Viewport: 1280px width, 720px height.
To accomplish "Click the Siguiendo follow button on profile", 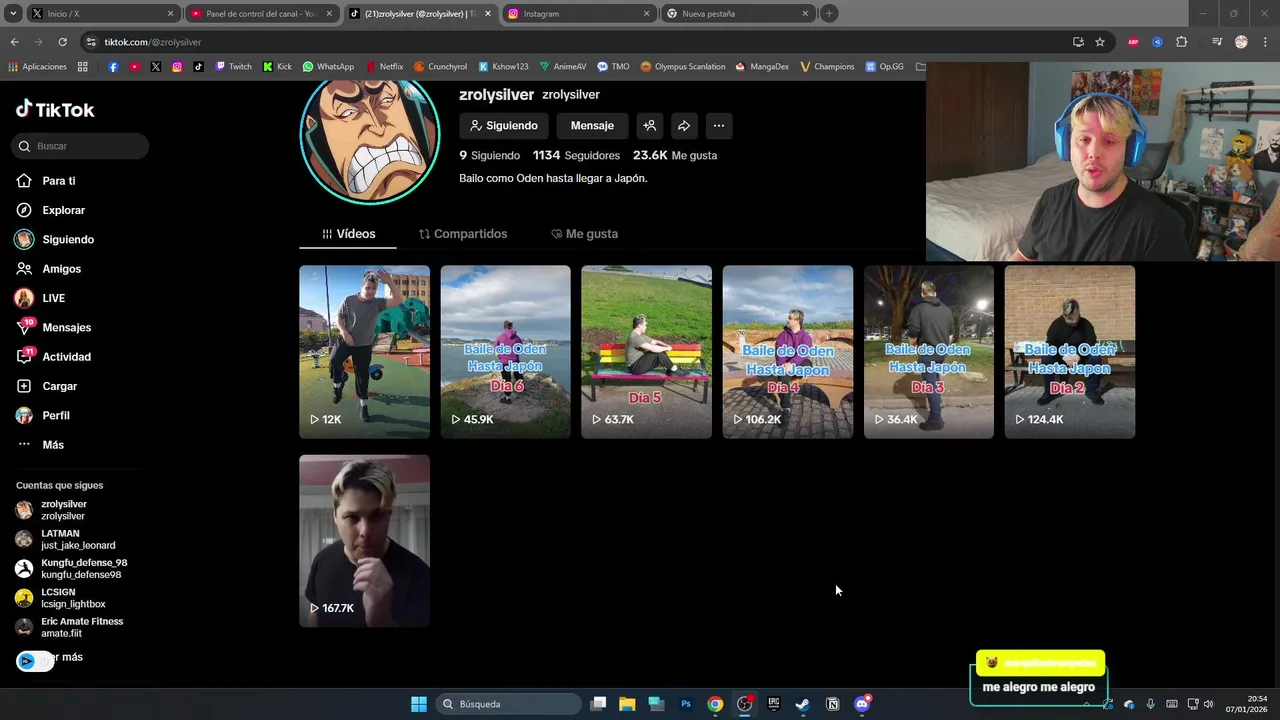I will (x=504, y=126).
